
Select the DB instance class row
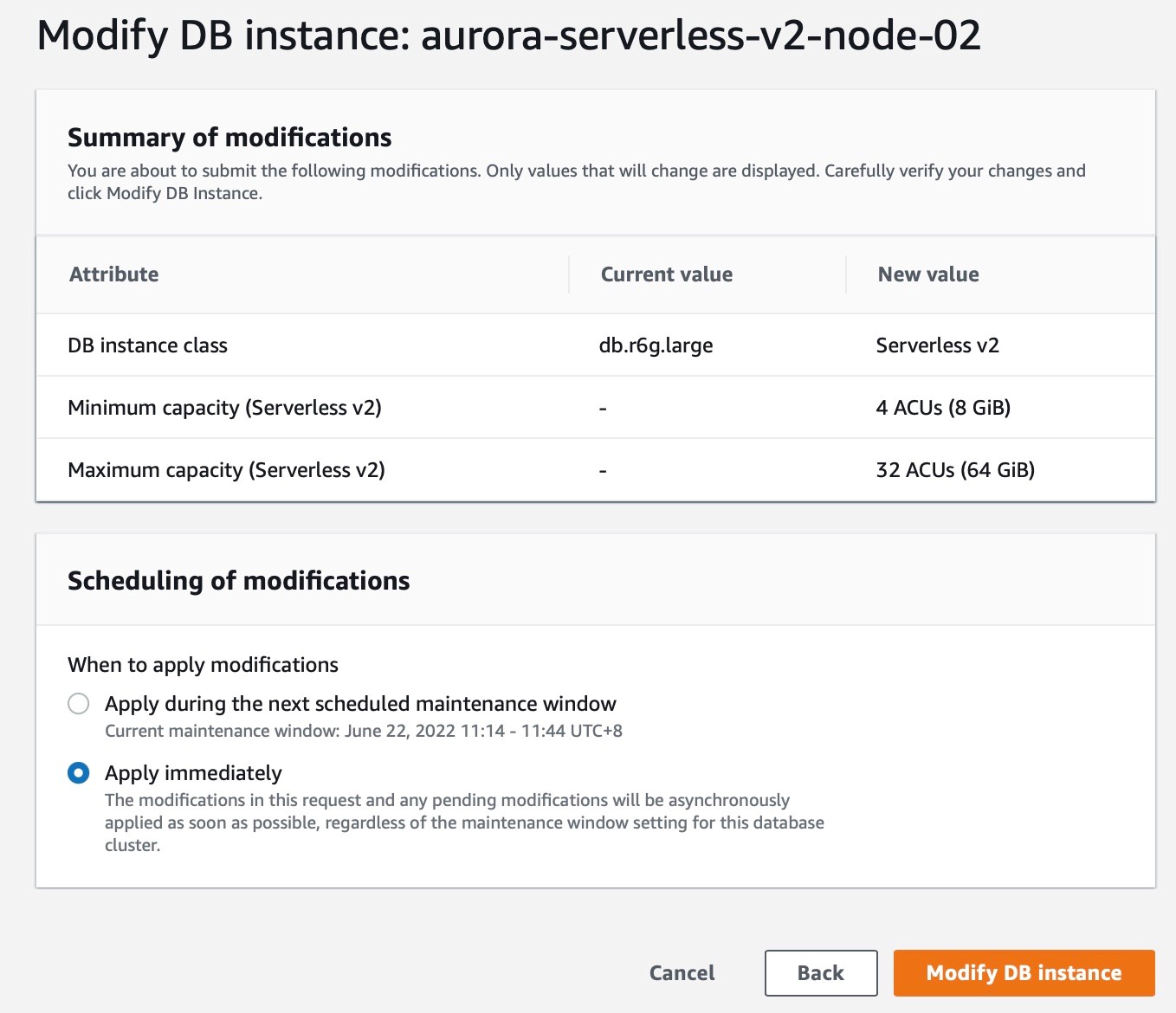147,345
